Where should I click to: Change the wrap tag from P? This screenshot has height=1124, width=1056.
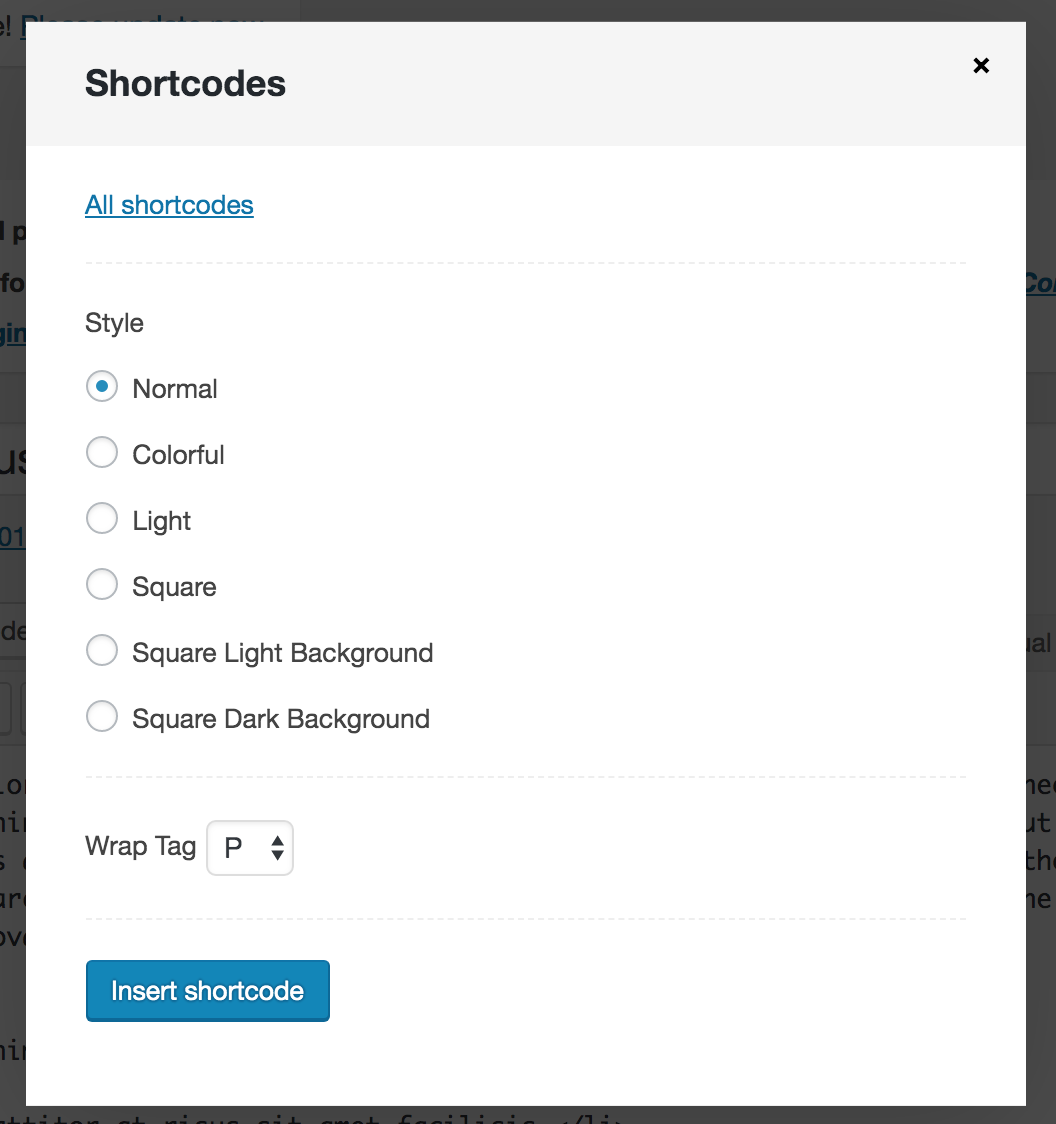(x=249, y=847)
